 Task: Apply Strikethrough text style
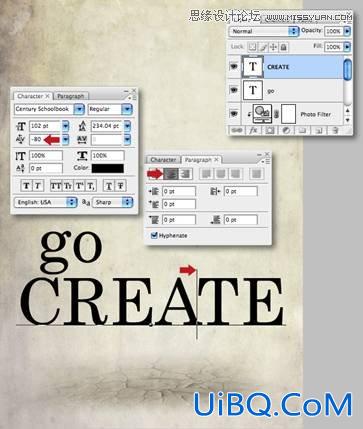pyautogui.click(x=120, y=186)
